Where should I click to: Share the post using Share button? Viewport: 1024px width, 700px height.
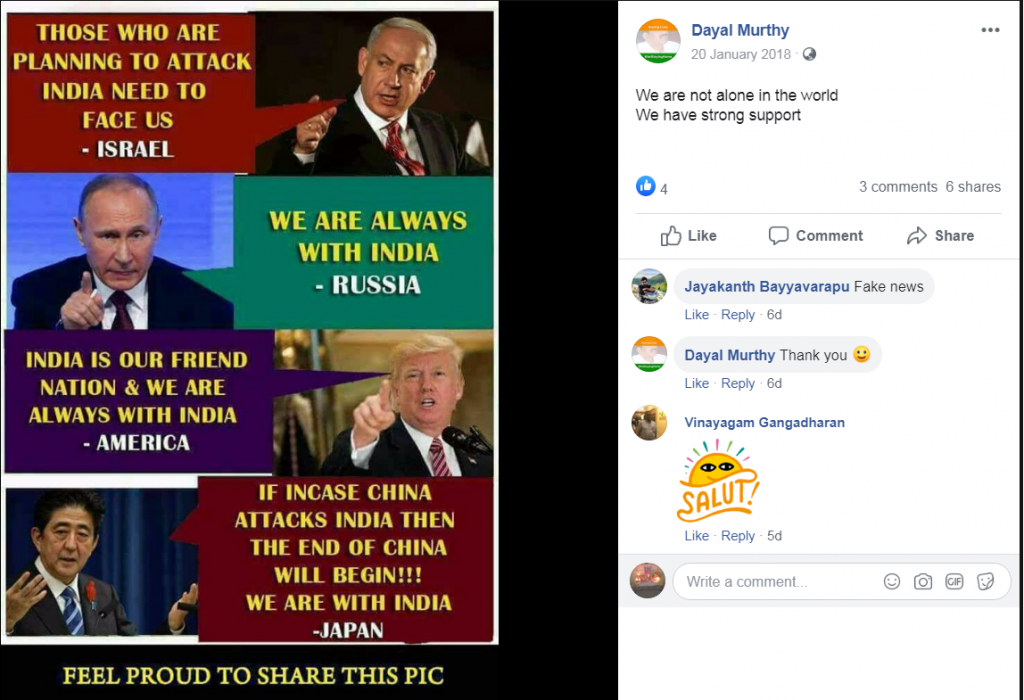click(940, 236)
